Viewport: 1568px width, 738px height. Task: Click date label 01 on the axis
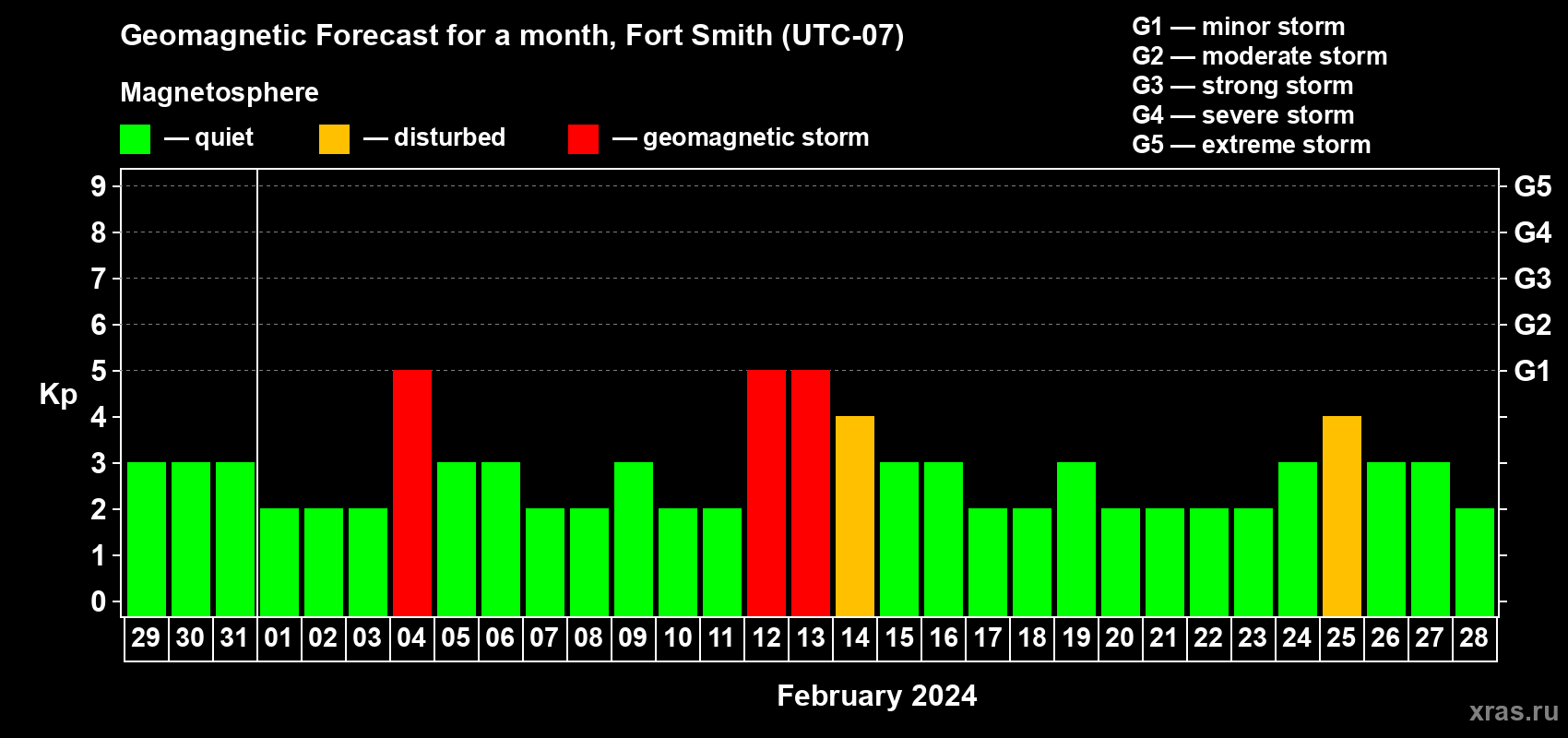point(279,637)
